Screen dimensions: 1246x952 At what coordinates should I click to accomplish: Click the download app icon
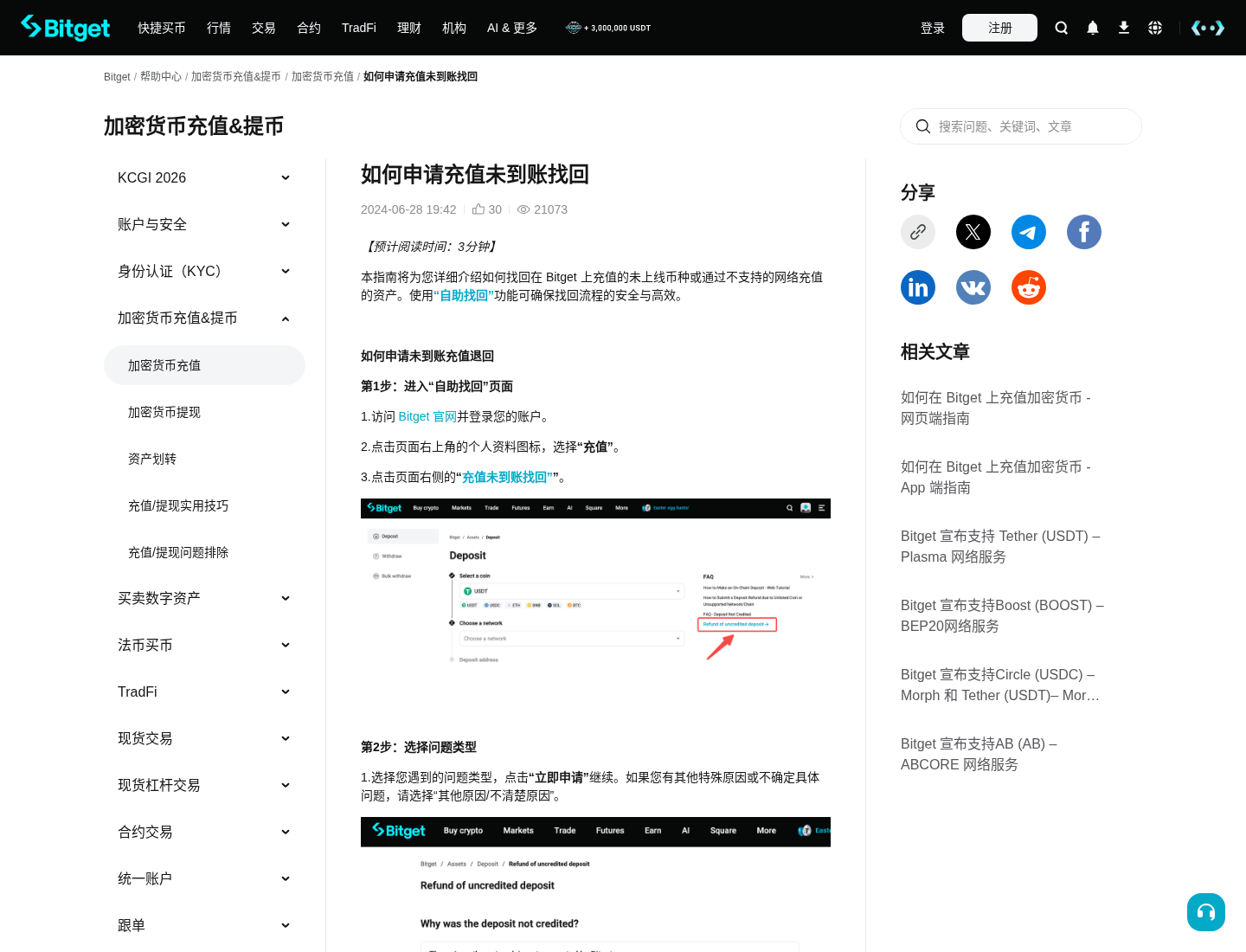1124,28
